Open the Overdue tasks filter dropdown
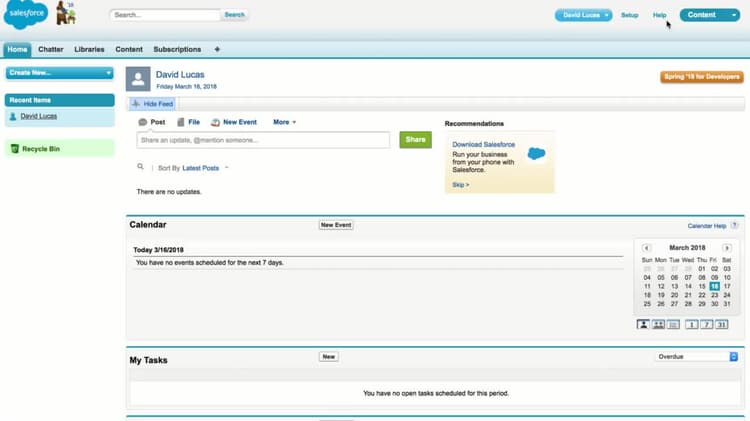 pyautogui.click(x=696, y=356)
